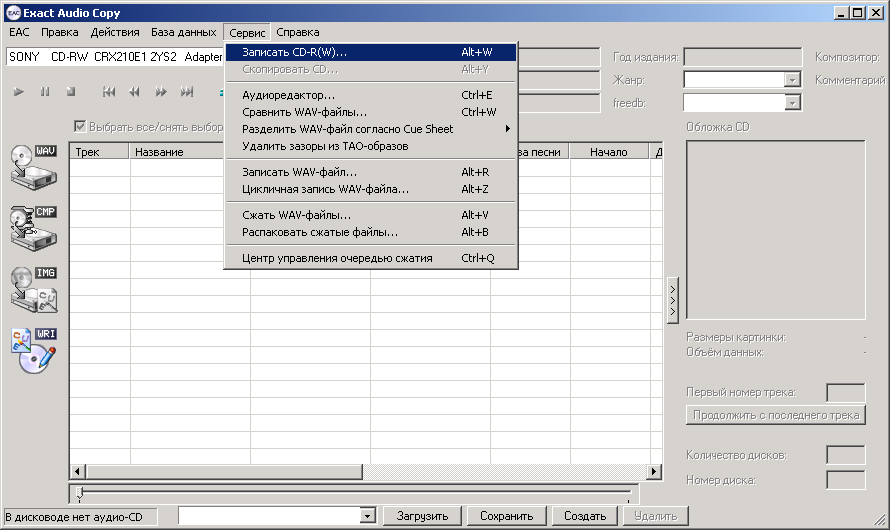Click the playback position slider thumb

[x=80, y=493]
